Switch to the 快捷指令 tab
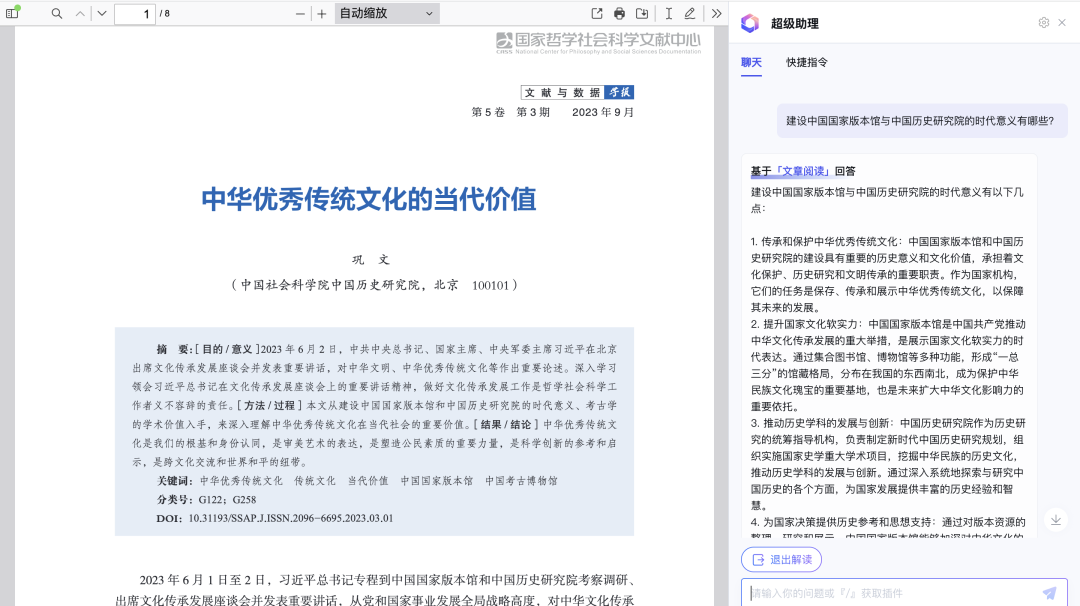This screenshot has height=606, width=1080. pos(807,63)
